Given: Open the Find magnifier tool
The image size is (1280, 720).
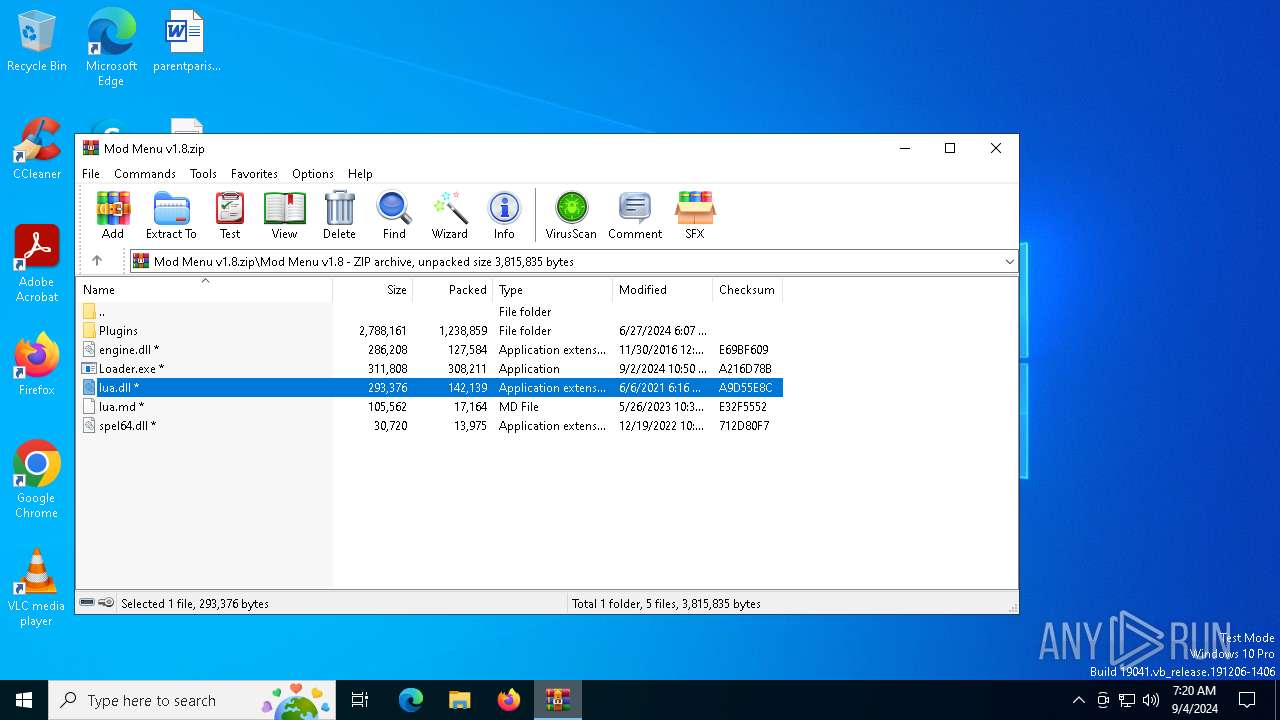Looking at the screenshot, I should (x=394, y=215).
